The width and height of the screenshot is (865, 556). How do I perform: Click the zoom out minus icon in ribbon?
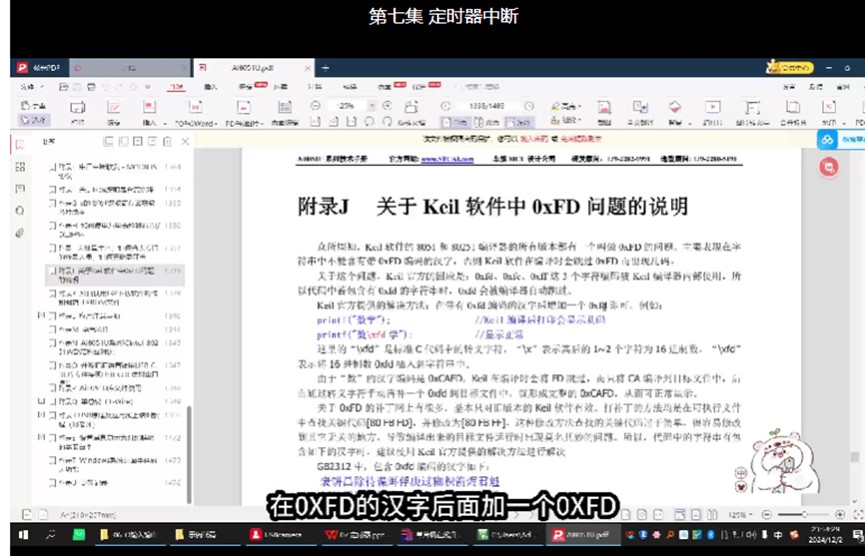click(315, 105)
